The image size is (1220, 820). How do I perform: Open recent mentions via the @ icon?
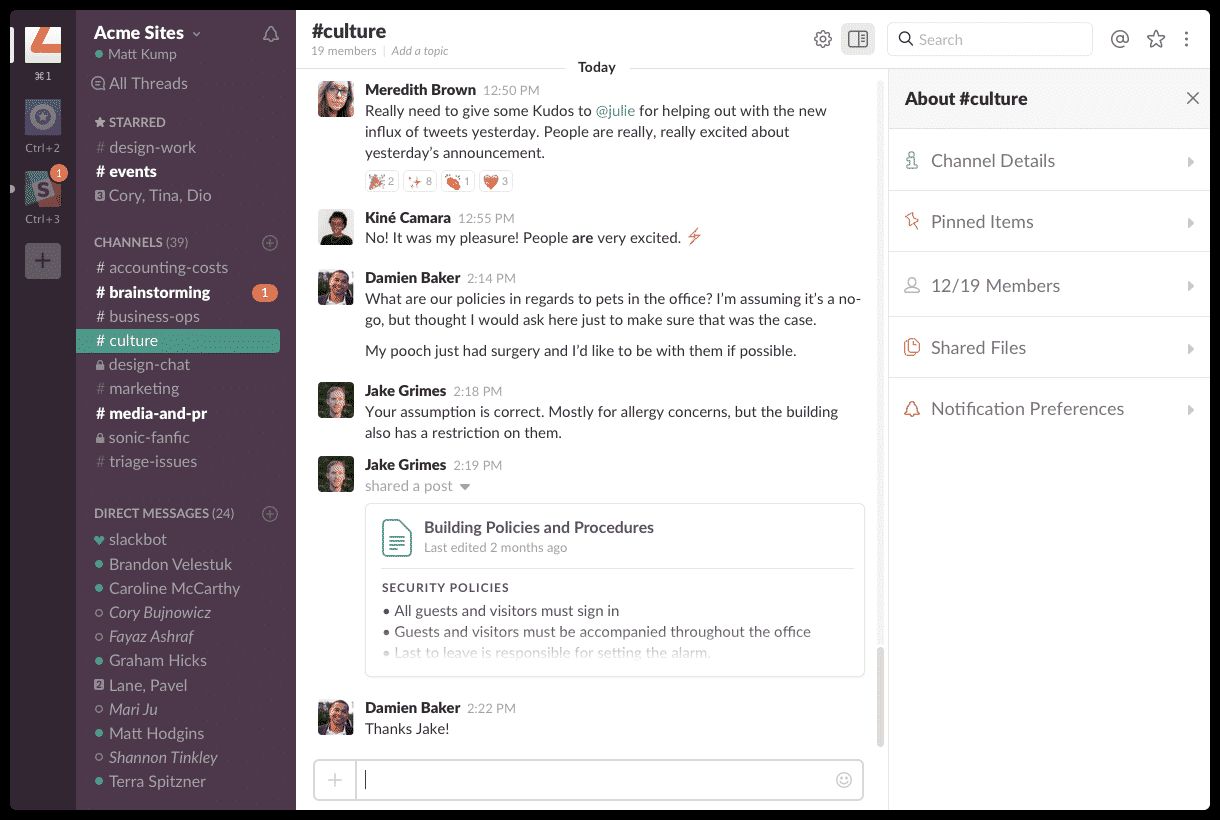pyautogui.click(x=1120, y=39)
